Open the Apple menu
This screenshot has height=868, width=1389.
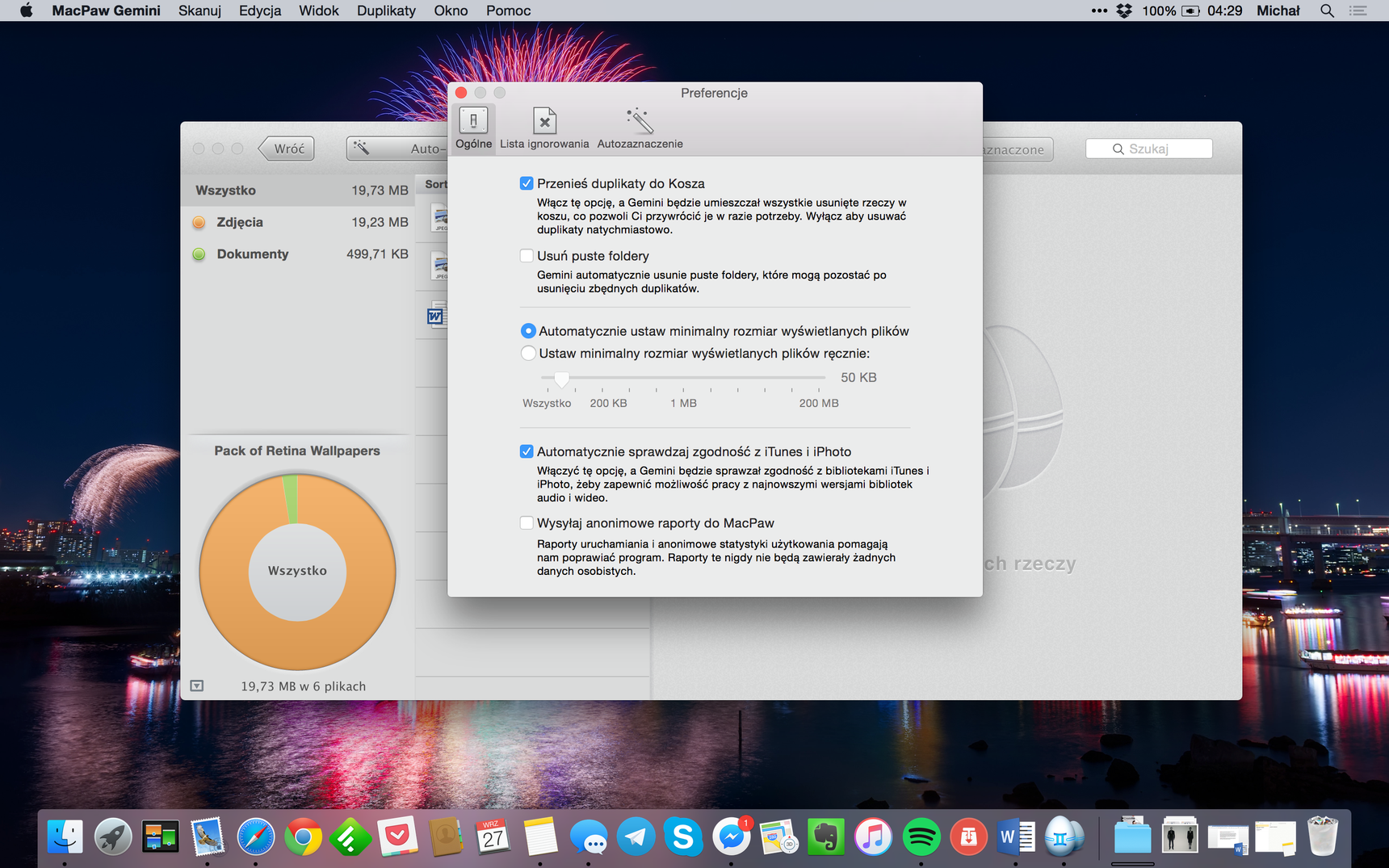pos(26,10)
